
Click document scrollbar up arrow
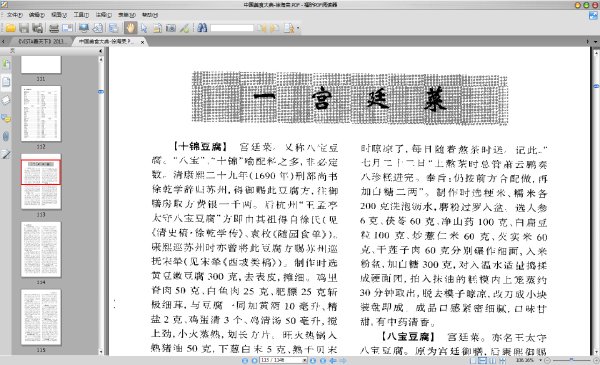(596, 53)
